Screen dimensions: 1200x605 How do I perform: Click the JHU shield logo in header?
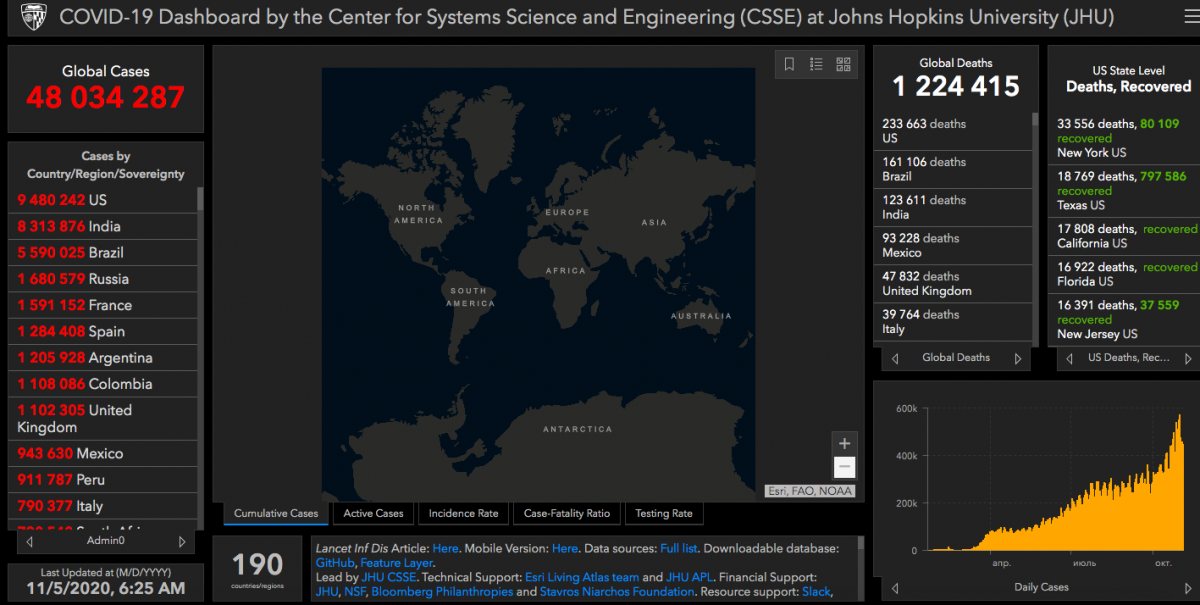[36, 17]
